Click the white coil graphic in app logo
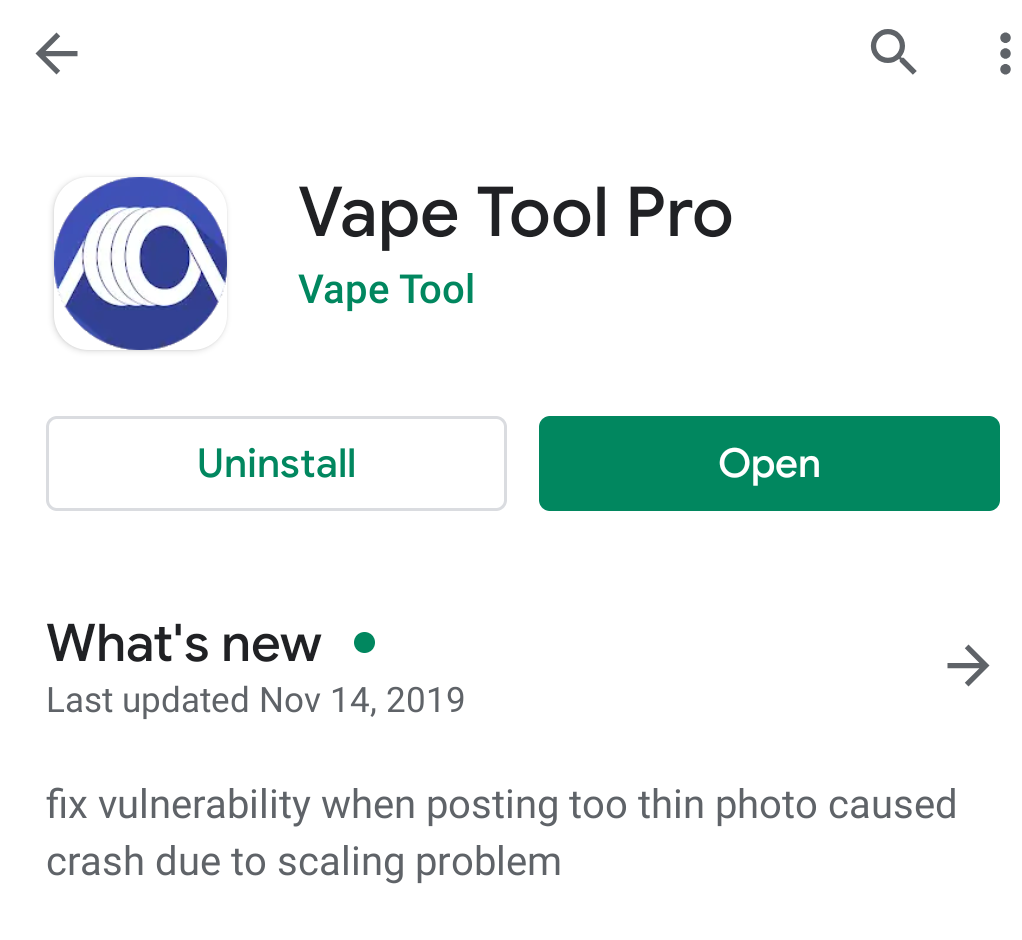This screenshot has height=940, width=1022. coord(140,257)
